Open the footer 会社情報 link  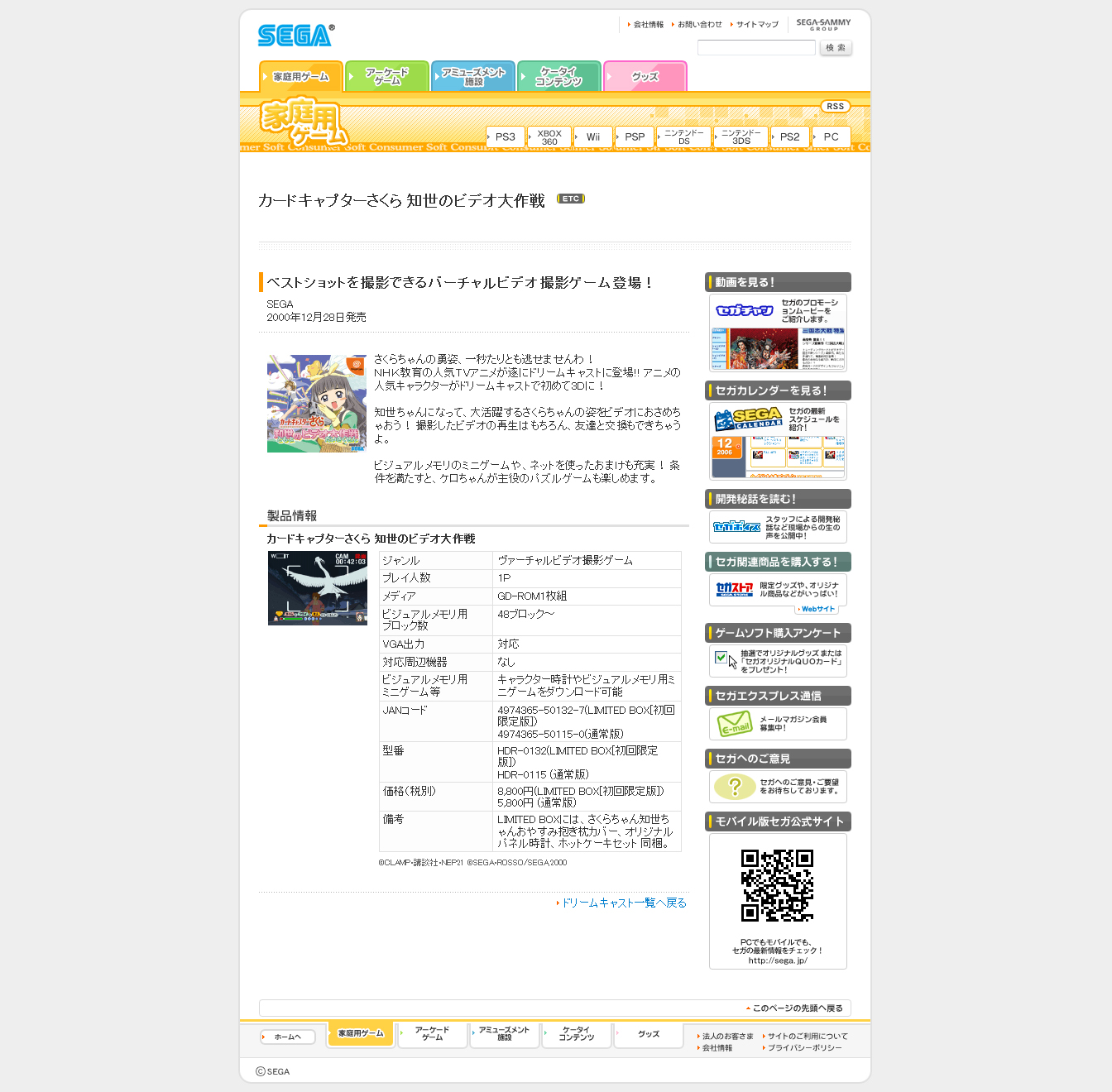(715, 1048)
